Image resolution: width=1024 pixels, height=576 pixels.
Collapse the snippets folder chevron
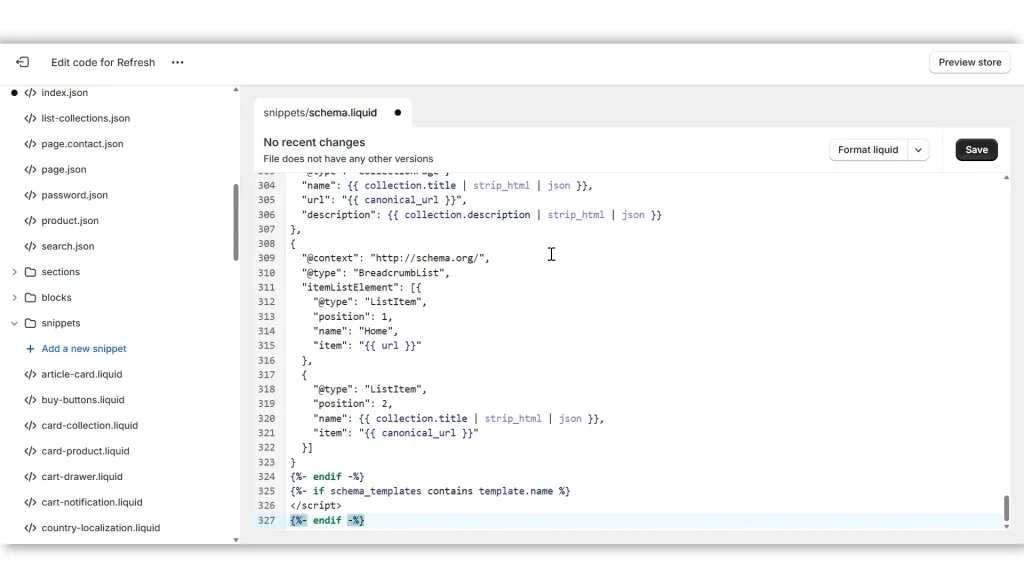tap(14, 323)
